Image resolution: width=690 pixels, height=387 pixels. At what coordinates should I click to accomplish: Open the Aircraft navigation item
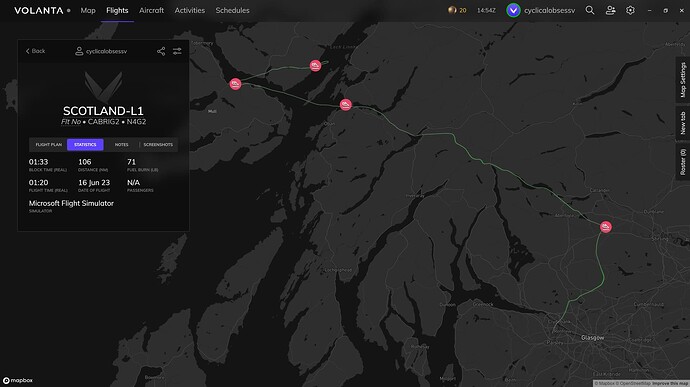point(151,11)
